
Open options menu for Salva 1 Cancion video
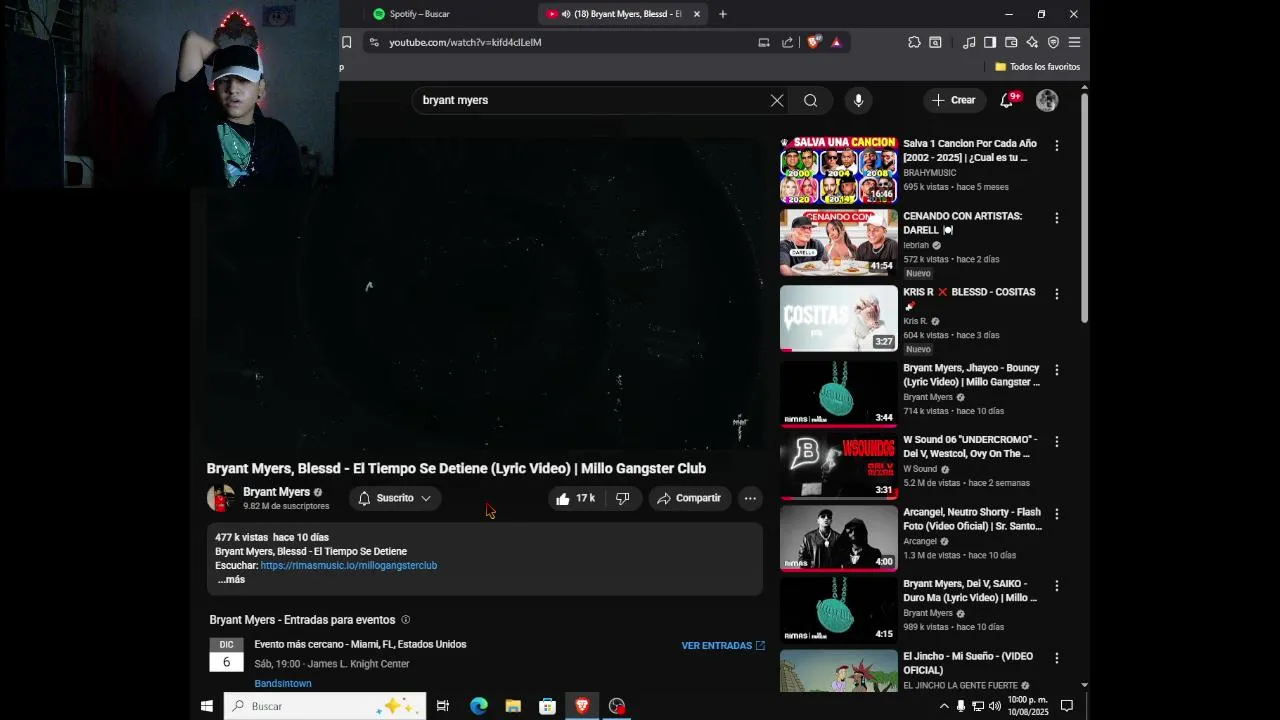coord(1056,146)
